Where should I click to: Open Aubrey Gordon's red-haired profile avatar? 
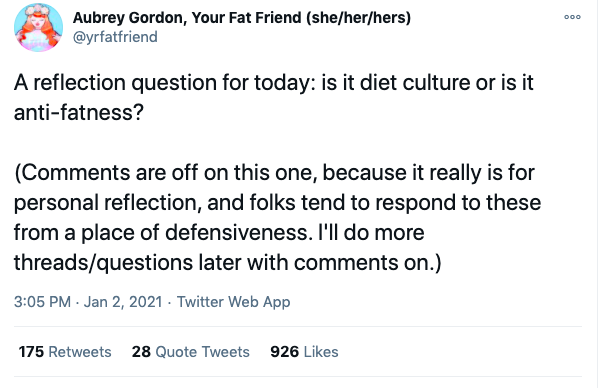coord(38,27)
